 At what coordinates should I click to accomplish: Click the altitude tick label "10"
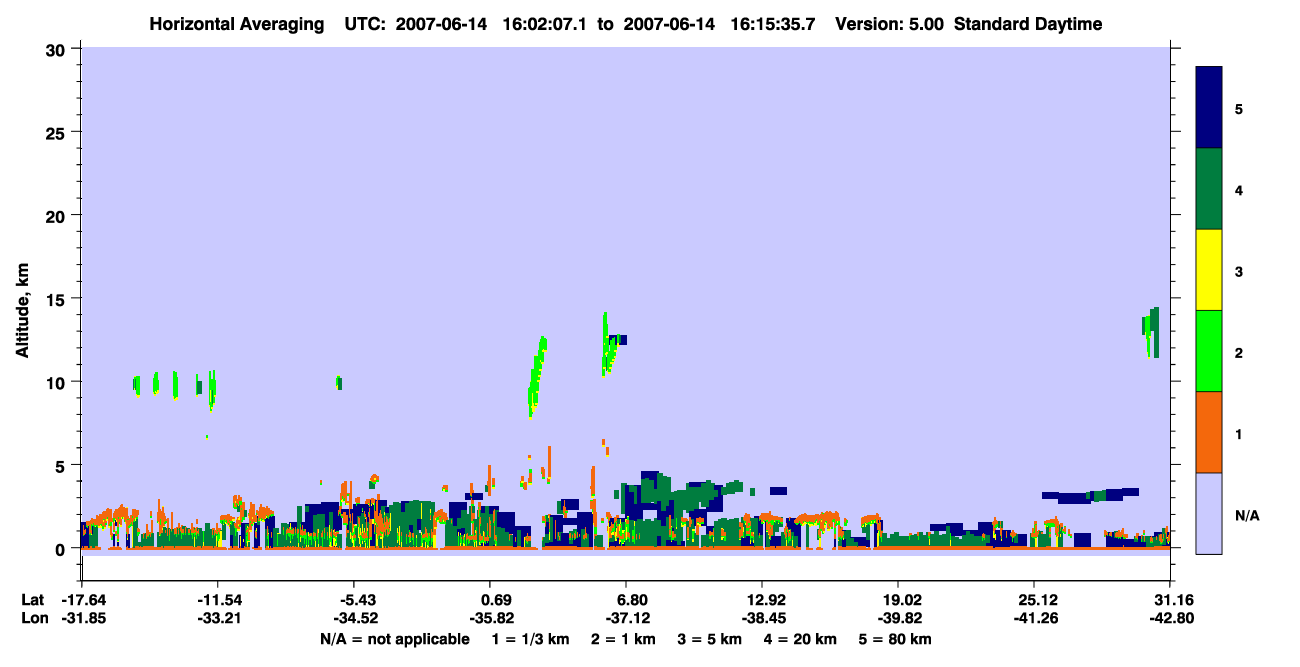point(58,382)
